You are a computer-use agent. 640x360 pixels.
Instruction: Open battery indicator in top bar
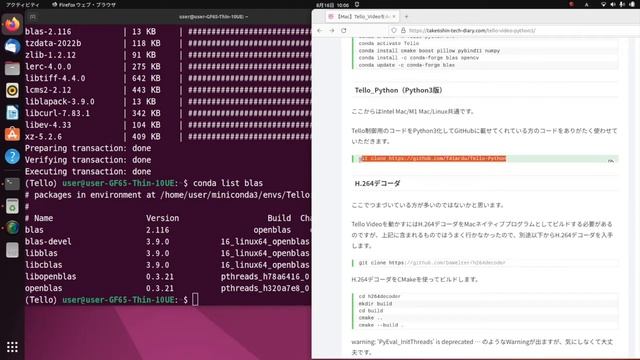pos(632,4)
